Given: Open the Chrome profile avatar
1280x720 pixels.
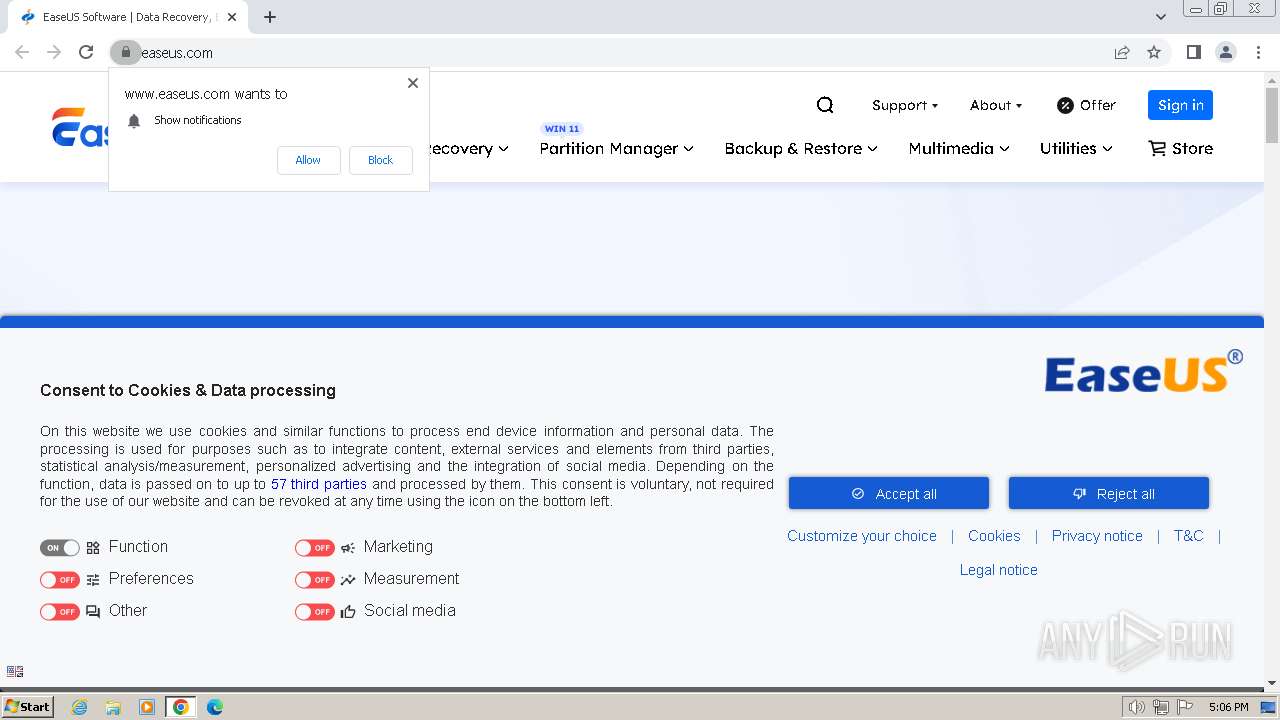Looking at the screenshot, I should tap(1226, 52).
